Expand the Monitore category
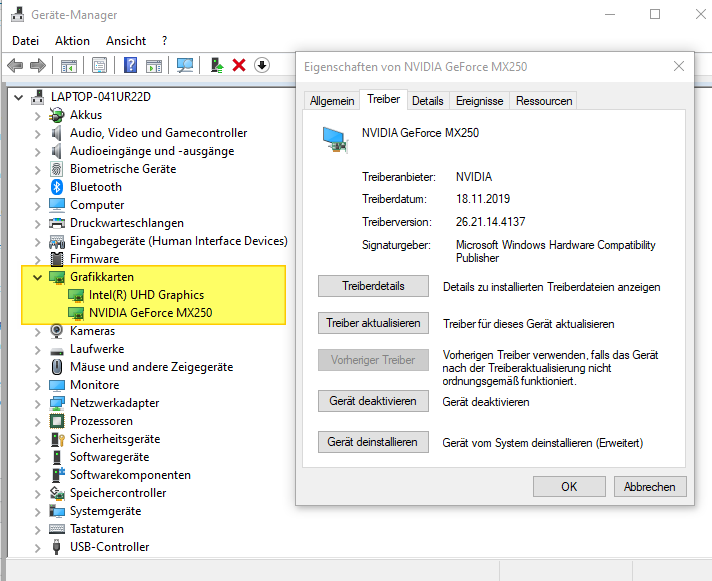 (37, 386)
